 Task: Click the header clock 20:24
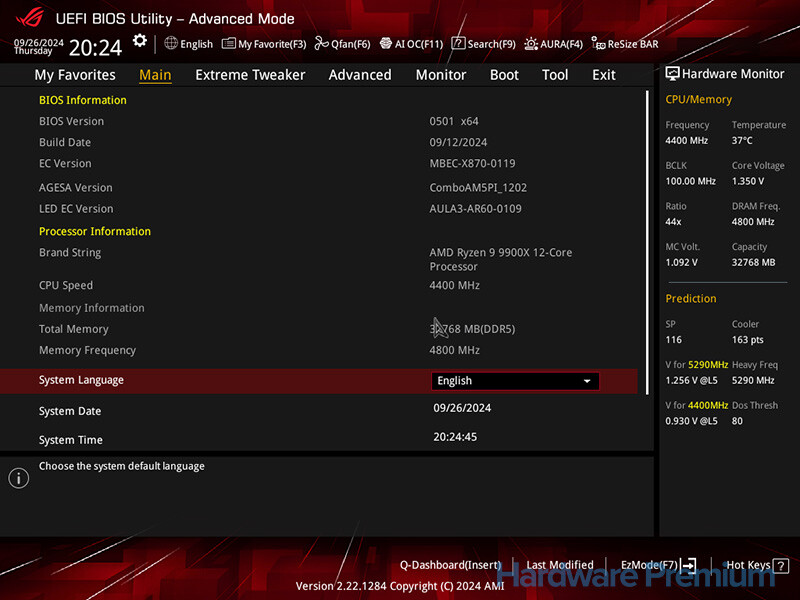(95, 48)
